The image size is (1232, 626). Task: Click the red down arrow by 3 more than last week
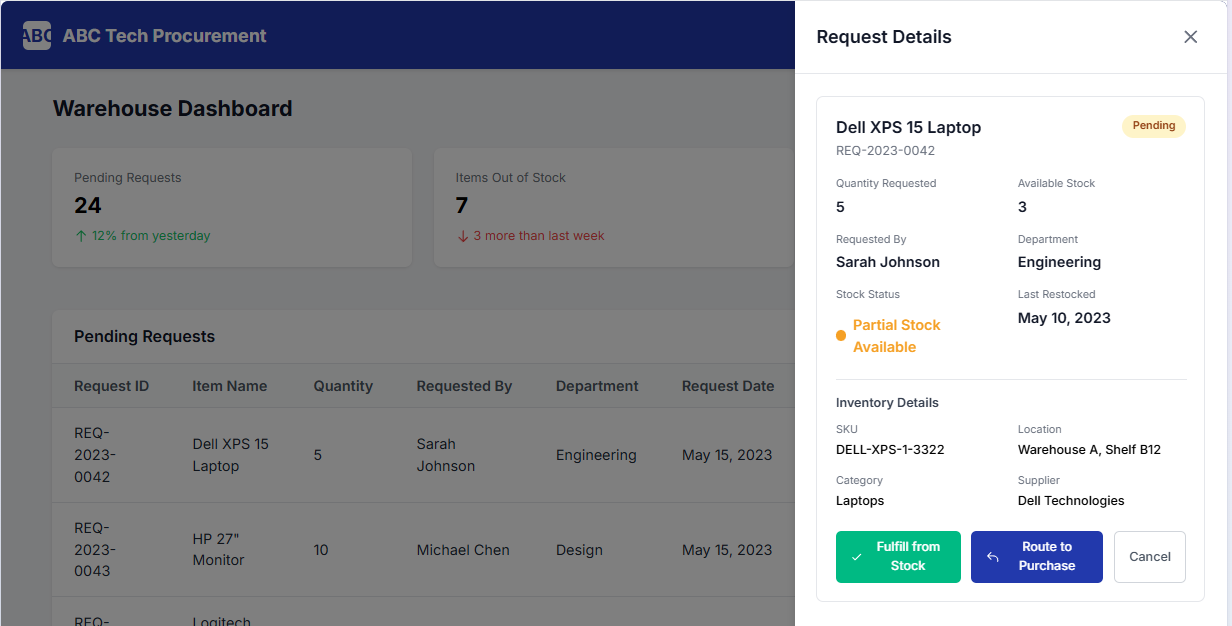pyautogui.click(x=463, y=236)
